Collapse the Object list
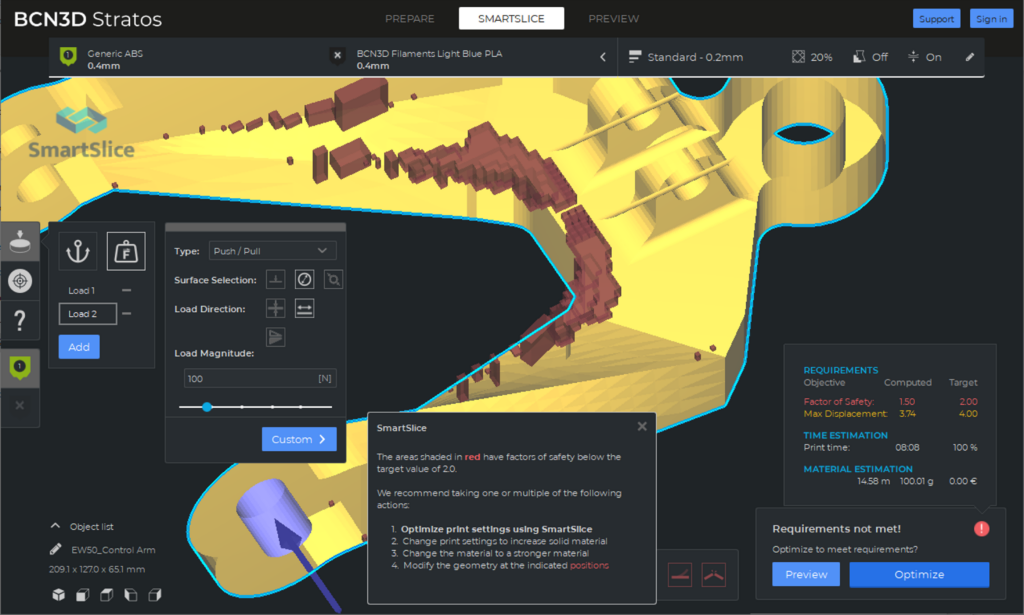Screen dimensions: 1024x615 point(56,526)
